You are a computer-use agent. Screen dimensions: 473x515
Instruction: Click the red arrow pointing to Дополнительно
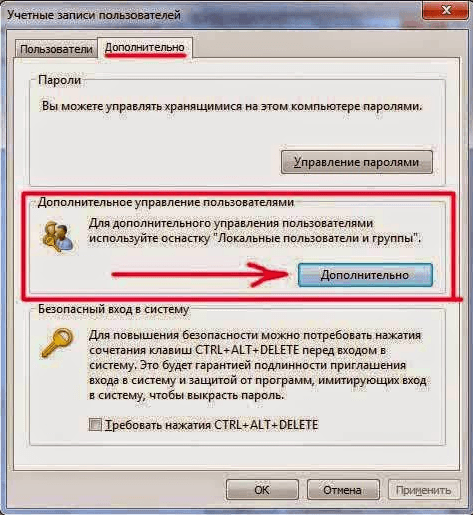200,274
